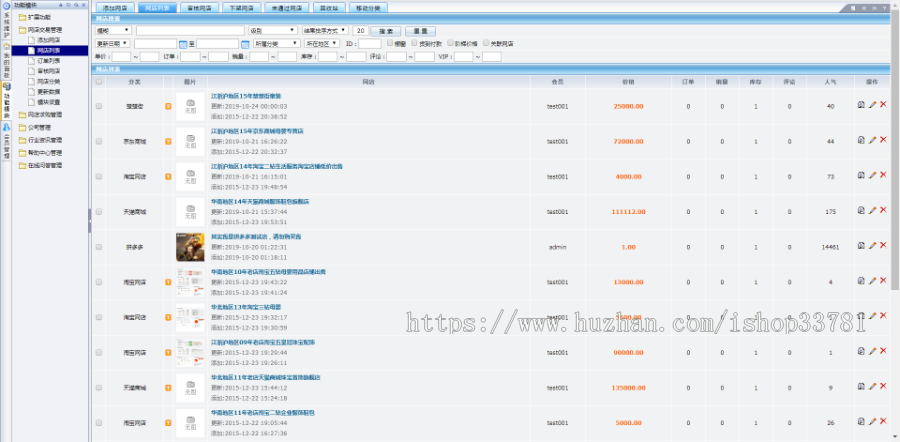The width and height of the screenshot is (900, 442).
Task: Toggle the select-all checkbox in the table header
Action: (99, 81)
